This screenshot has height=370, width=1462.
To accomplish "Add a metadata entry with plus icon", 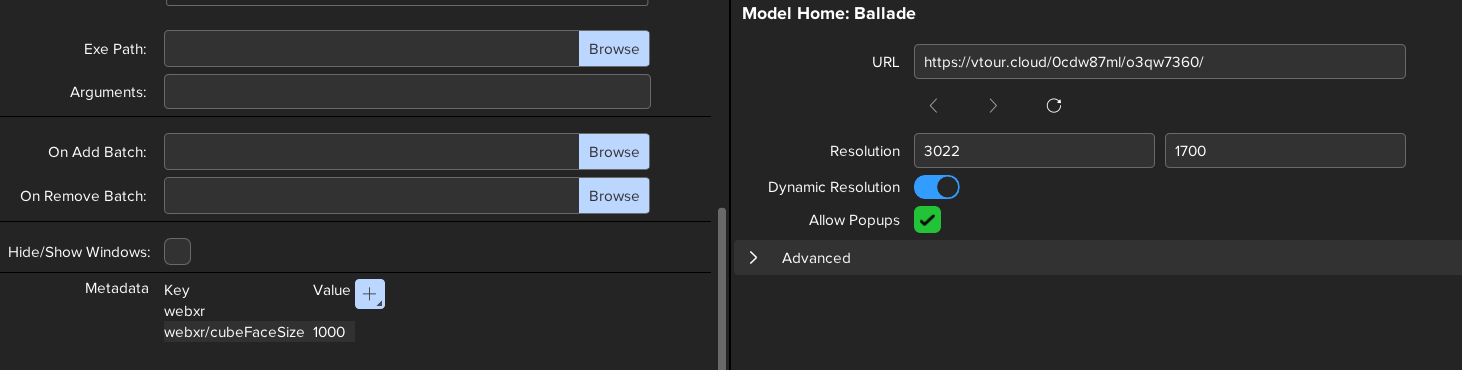I will (370, 294).
